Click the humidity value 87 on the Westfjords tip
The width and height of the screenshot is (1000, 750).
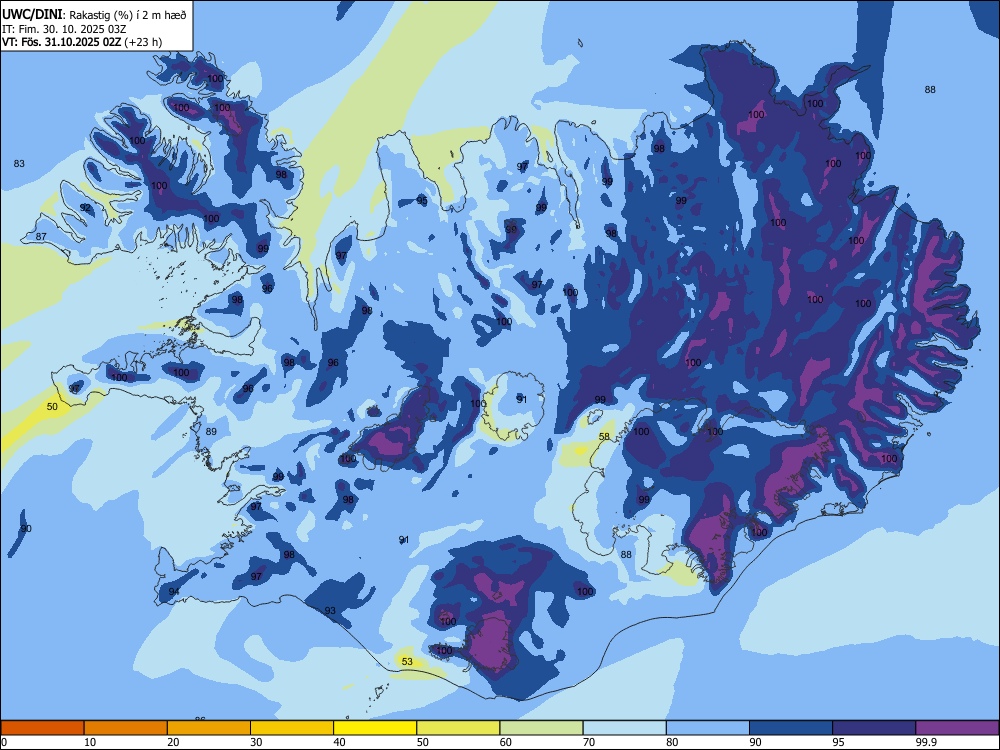tap(41, 237)
